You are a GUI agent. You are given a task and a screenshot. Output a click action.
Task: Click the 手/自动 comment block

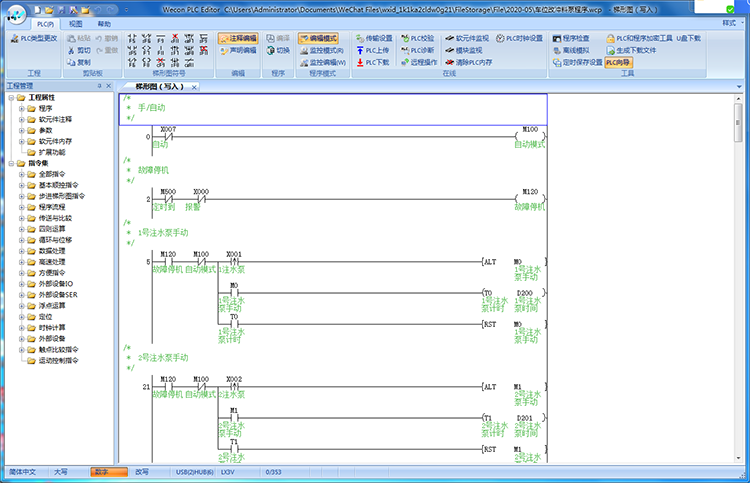click(x=333, y=110)
